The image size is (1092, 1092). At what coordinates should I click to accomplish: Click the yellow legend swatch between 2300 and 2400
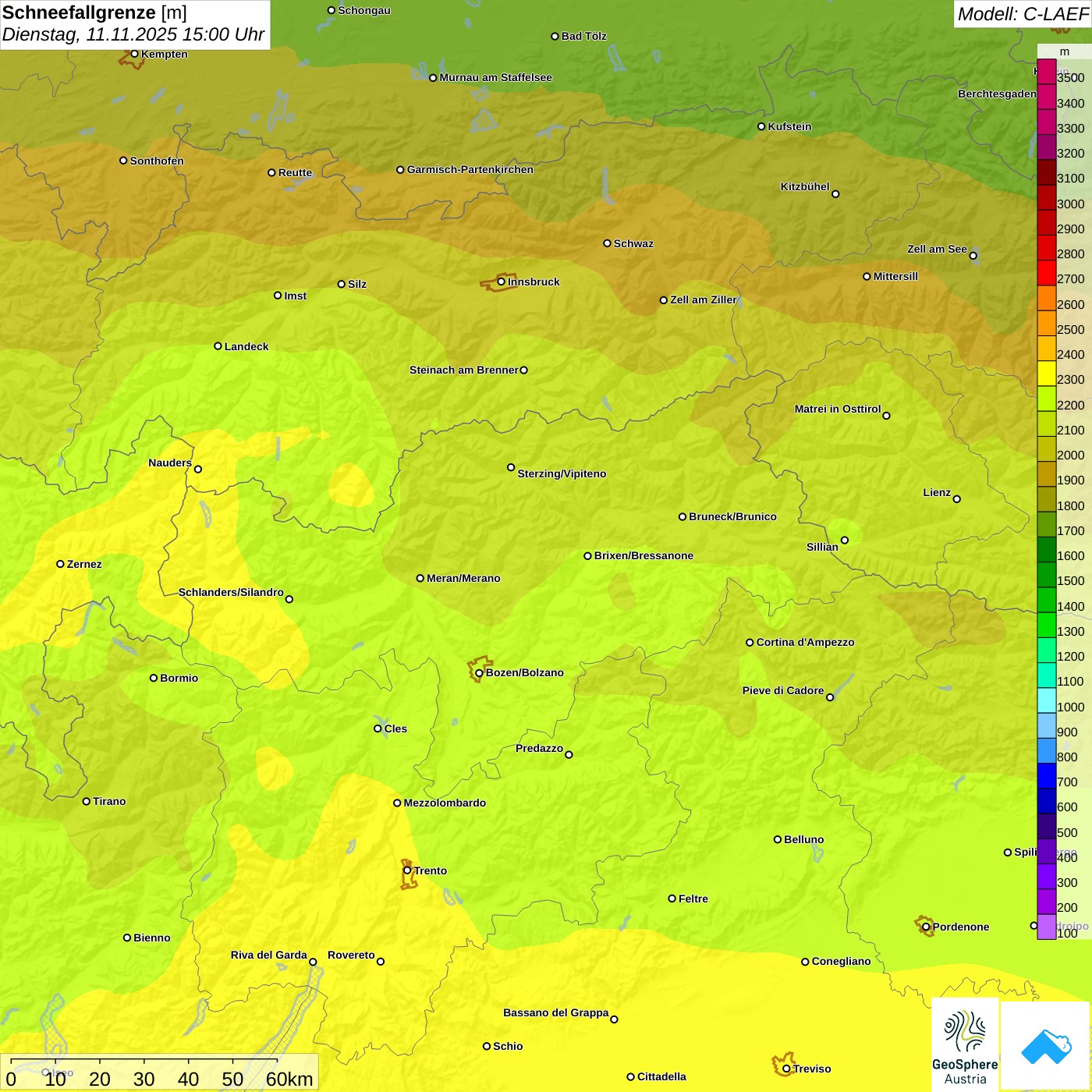pos(1046,373)
